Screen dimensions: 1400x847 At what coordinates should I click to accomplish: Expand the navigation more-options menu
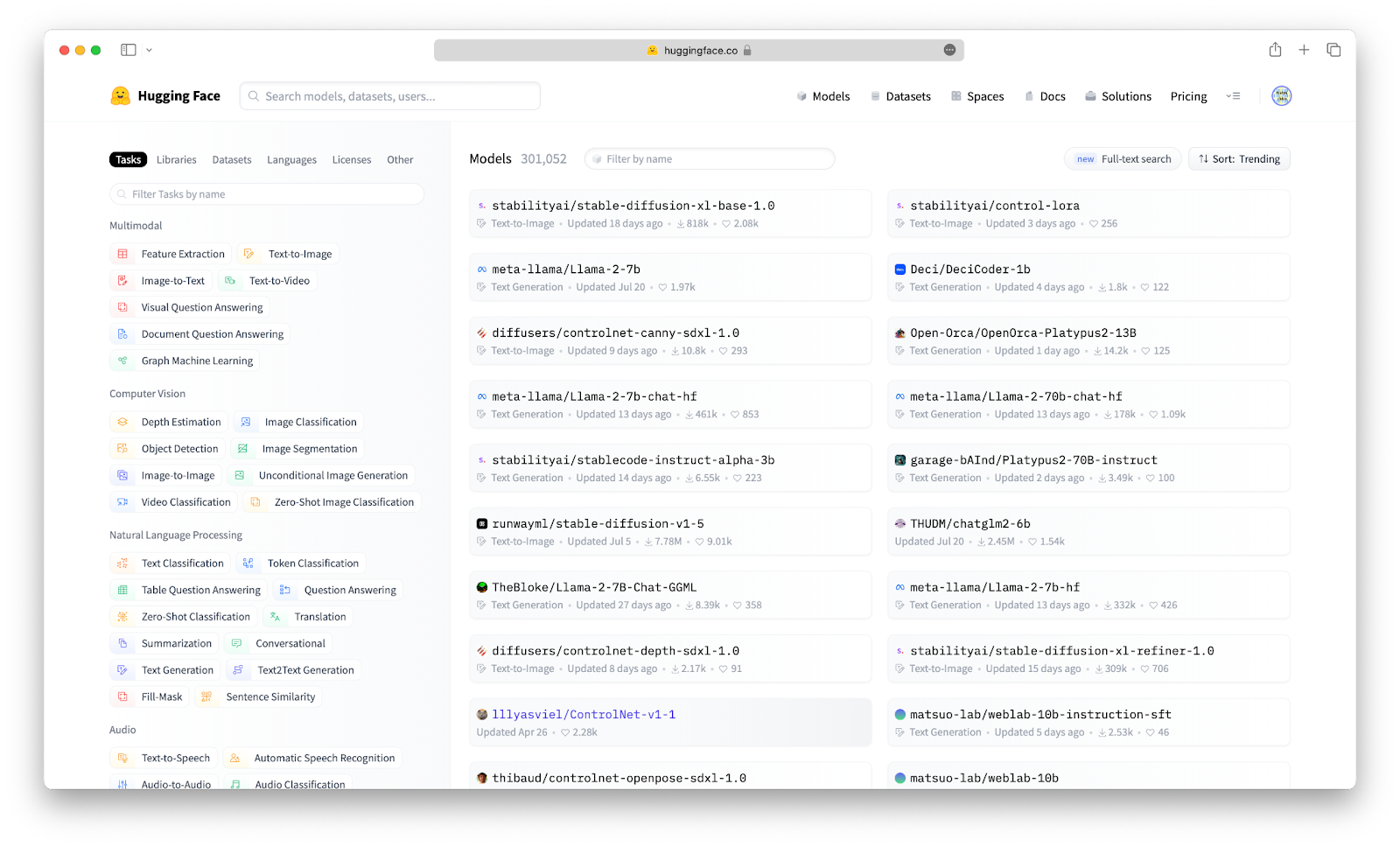[x=1233, y=96]
